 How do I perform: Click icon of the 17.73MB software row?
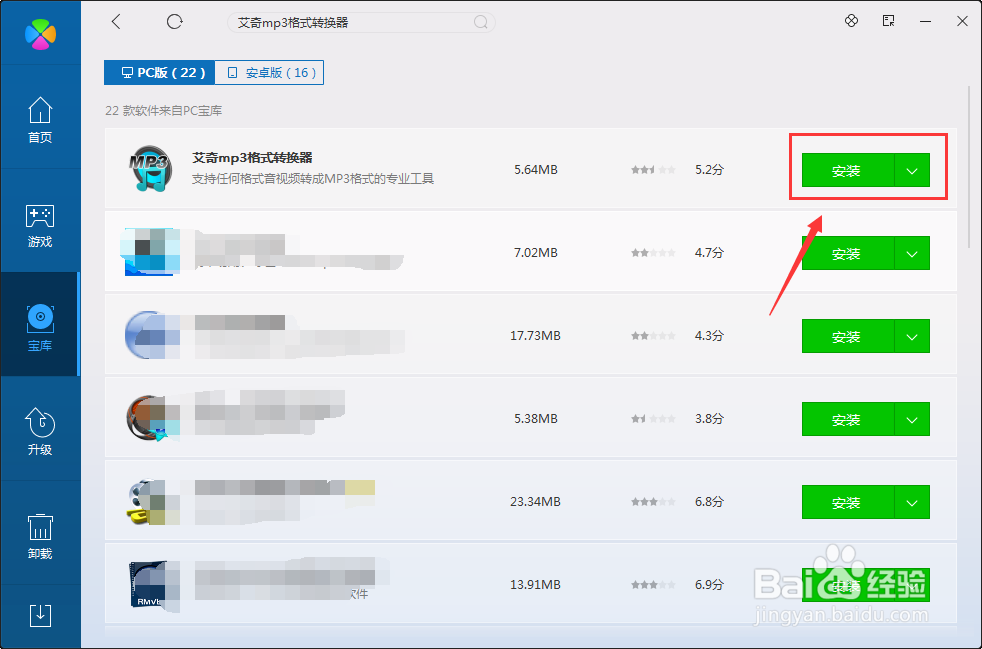[x=151, y=335]
